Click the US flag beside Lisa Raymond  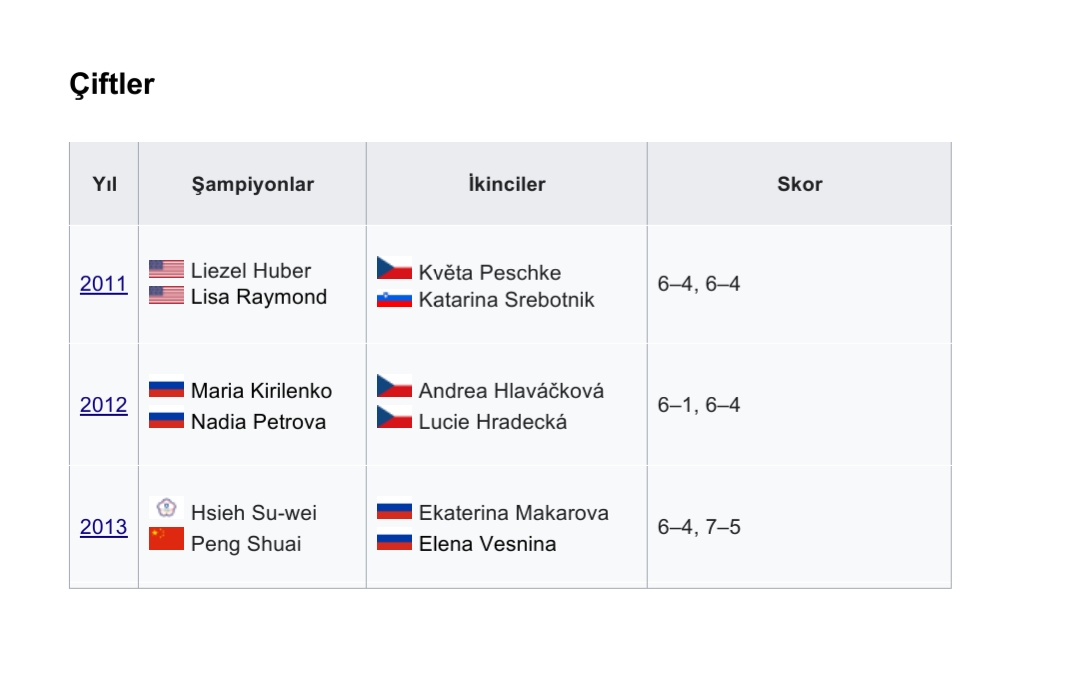[167, 295]
